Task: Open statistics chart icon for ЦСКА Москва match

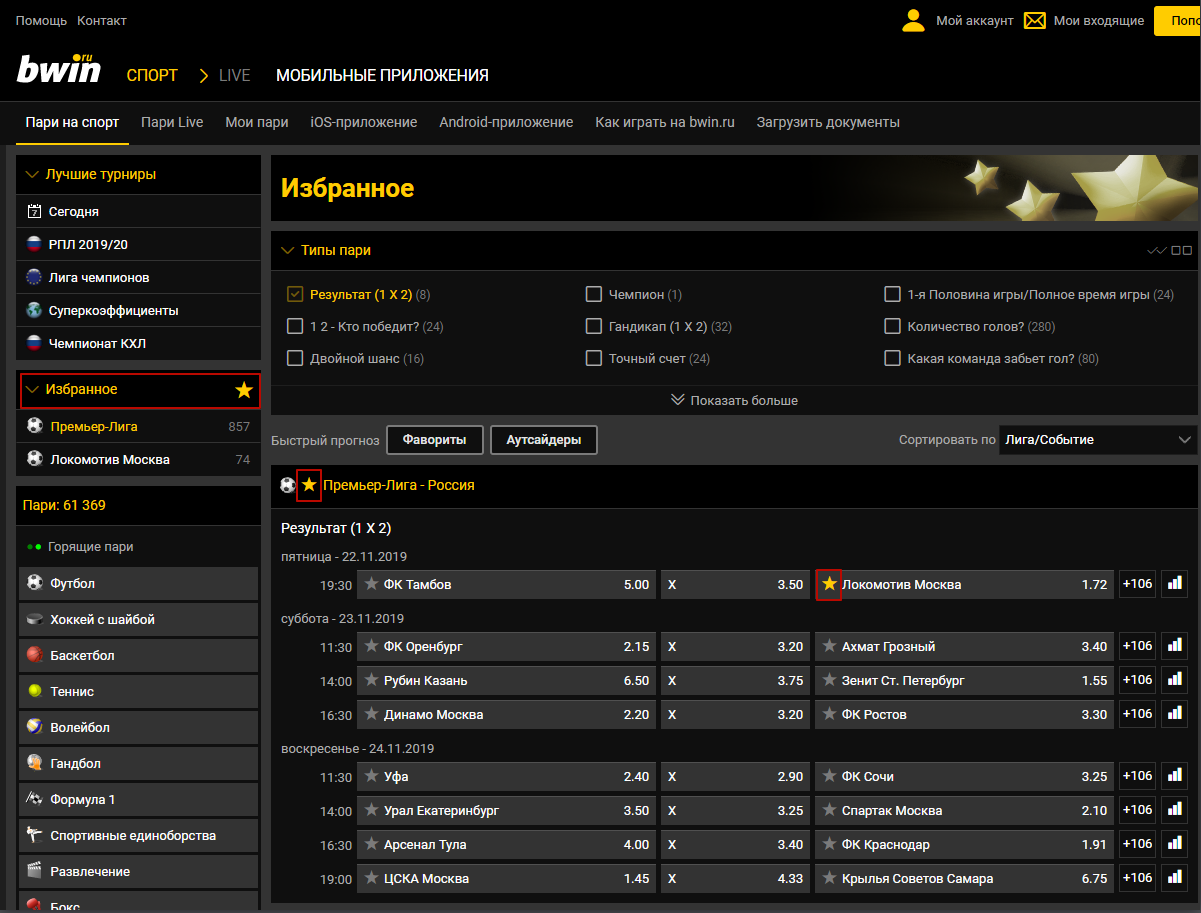Action: (x=1174, y=878)
